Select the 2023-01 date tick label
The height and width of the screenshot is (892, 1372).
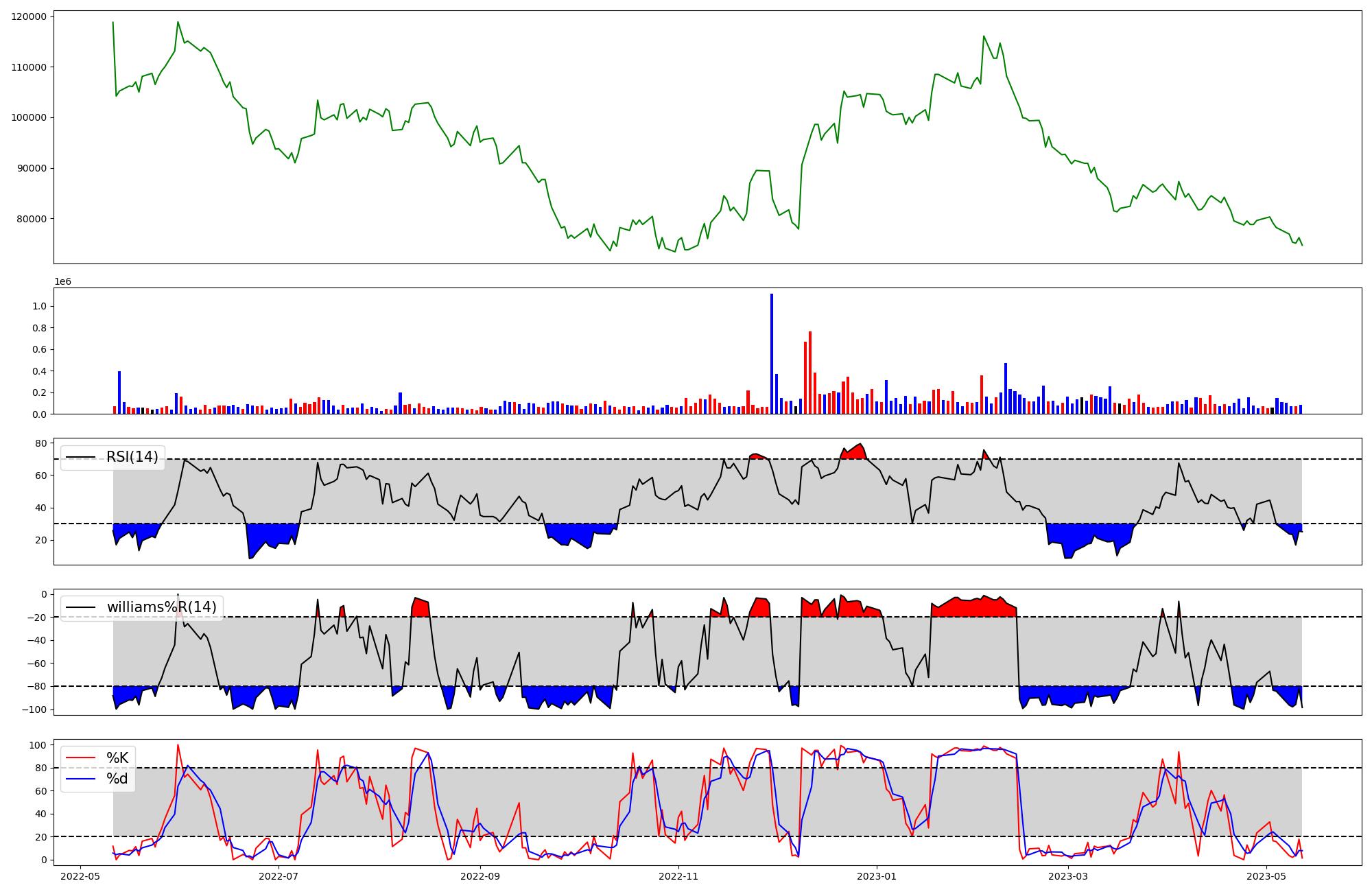876,876
